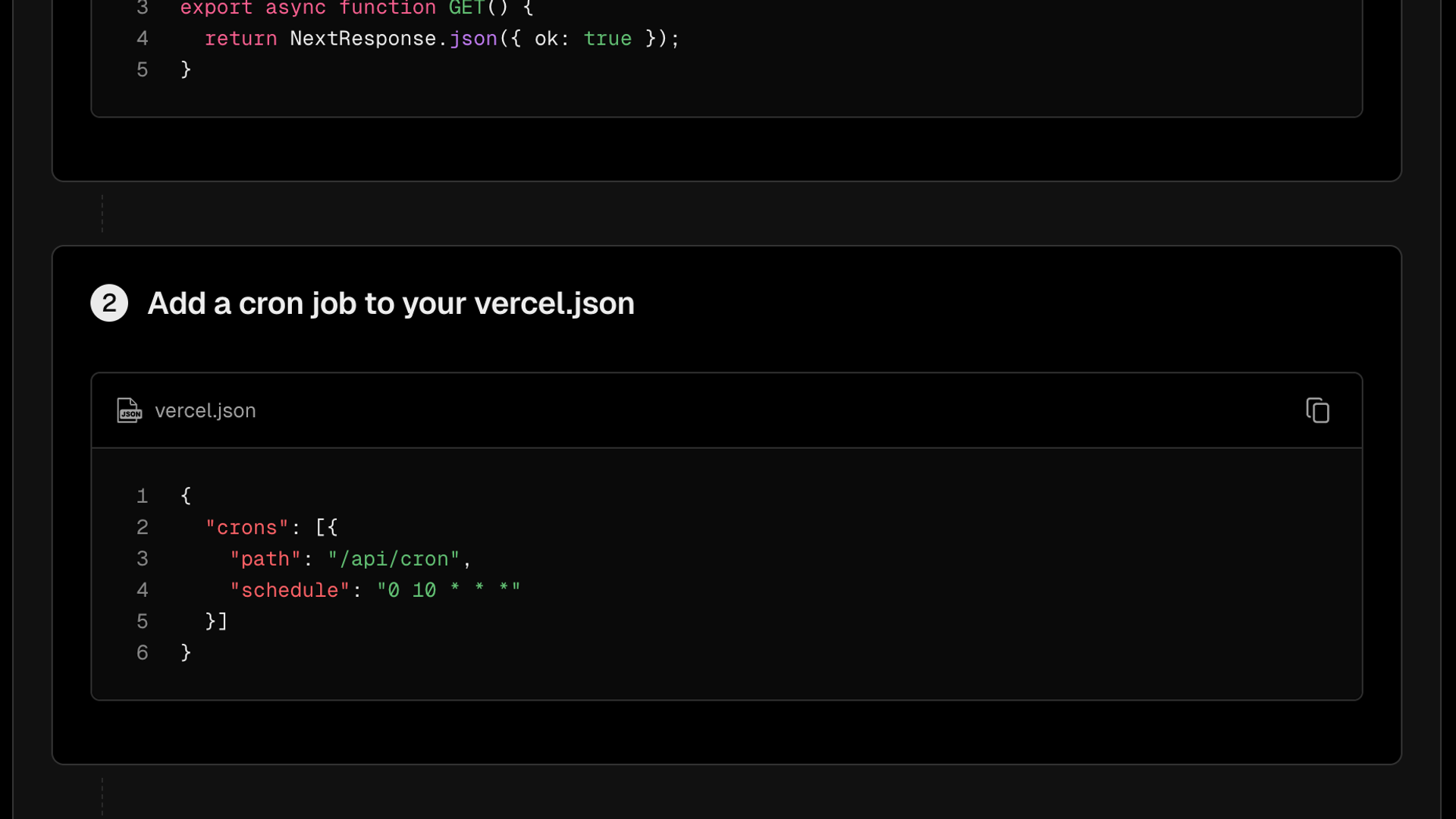The width and height of the screenshot is (1456, 819).
Task: Click the "schedule" key in the code
Action: tap(290, 590)
